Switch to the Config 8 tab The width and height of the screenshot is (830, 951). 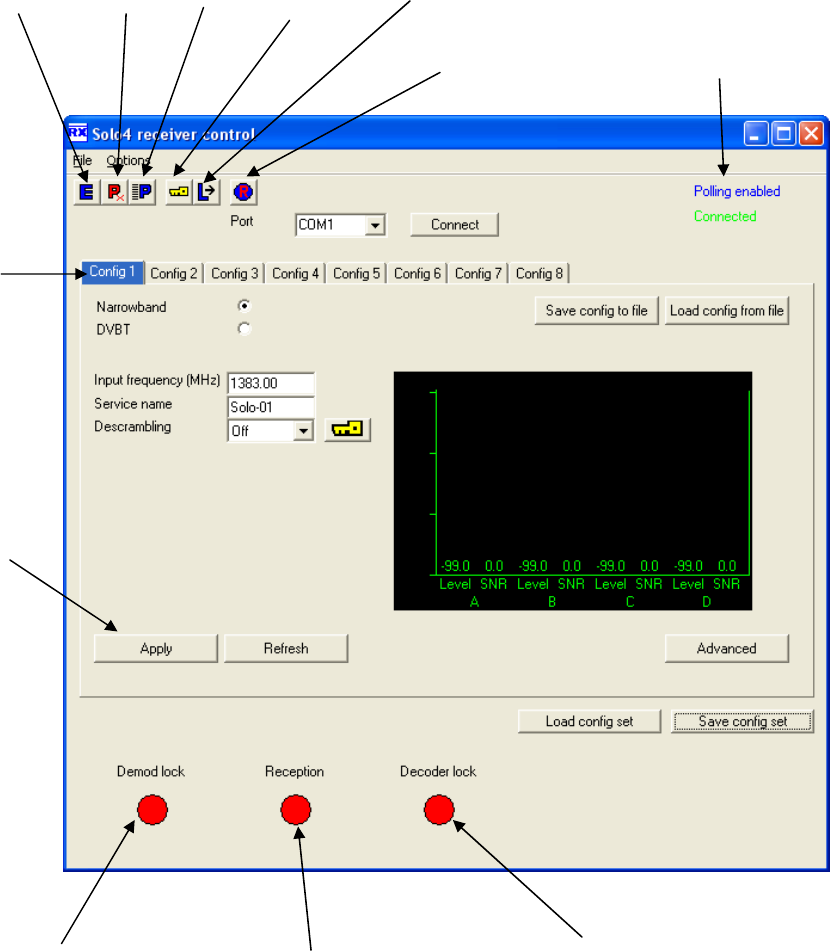pos(539,274)
